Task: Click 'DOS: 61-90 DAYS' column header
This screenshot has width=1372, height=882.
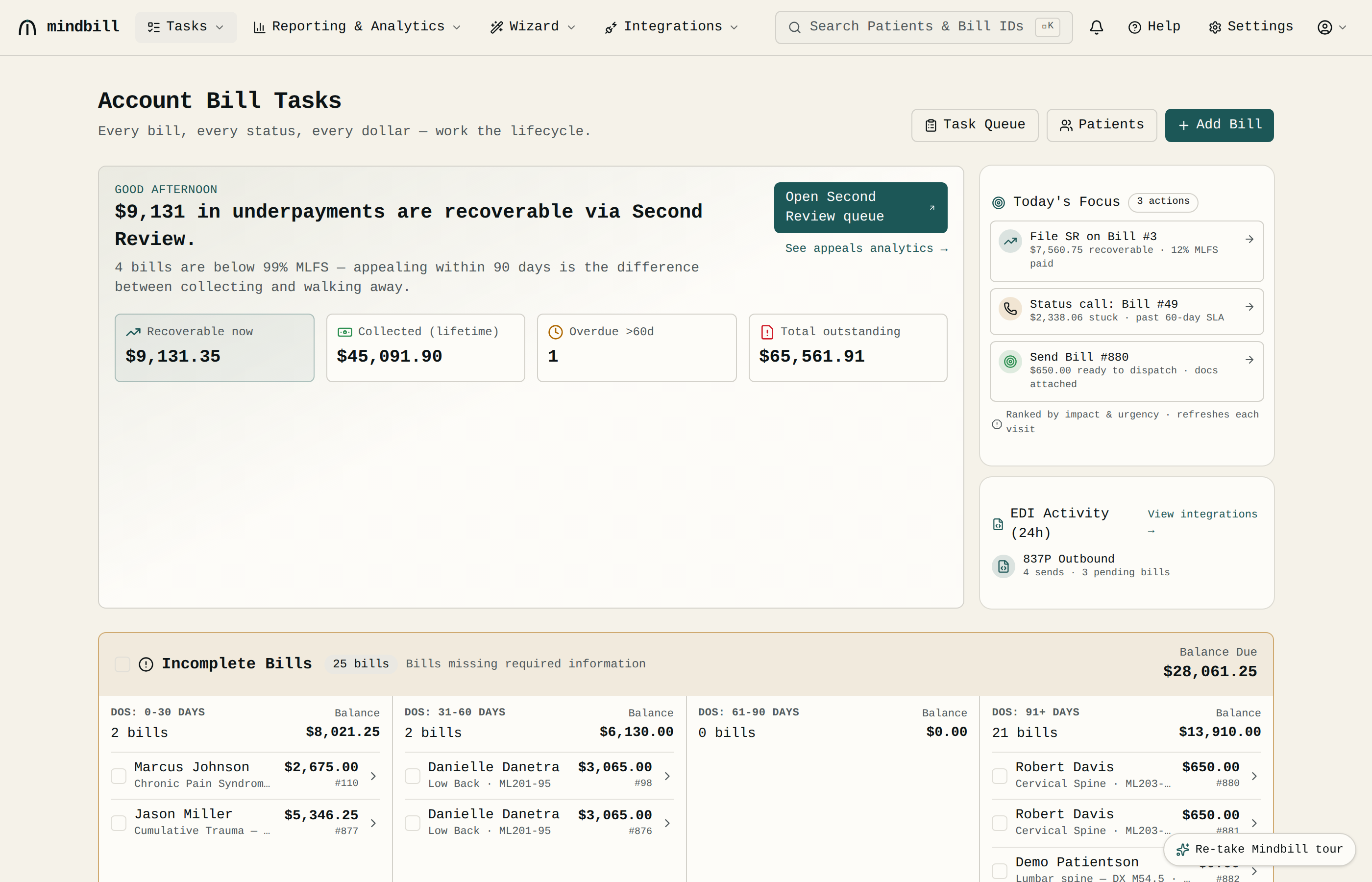Action: point(748,712)
